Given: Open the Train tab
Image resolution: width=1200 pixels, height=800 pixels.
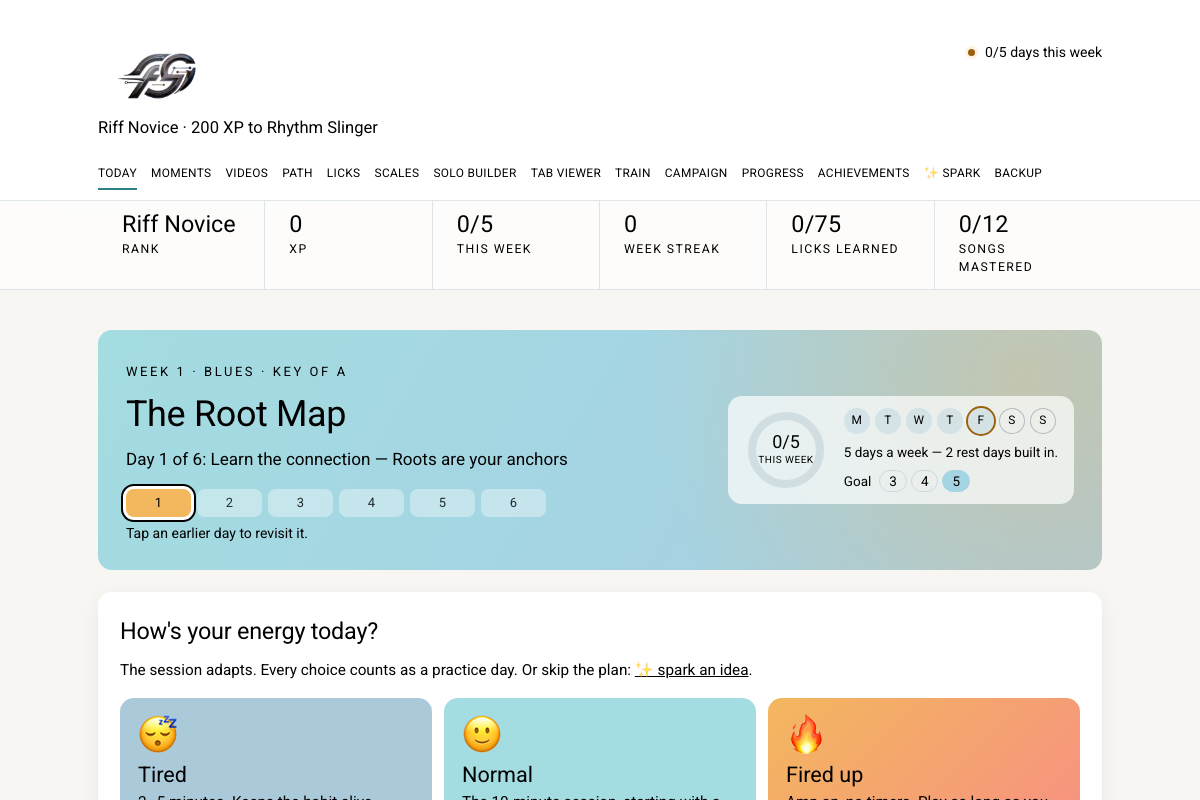Looking at the screenshot, I should (633, 173).
